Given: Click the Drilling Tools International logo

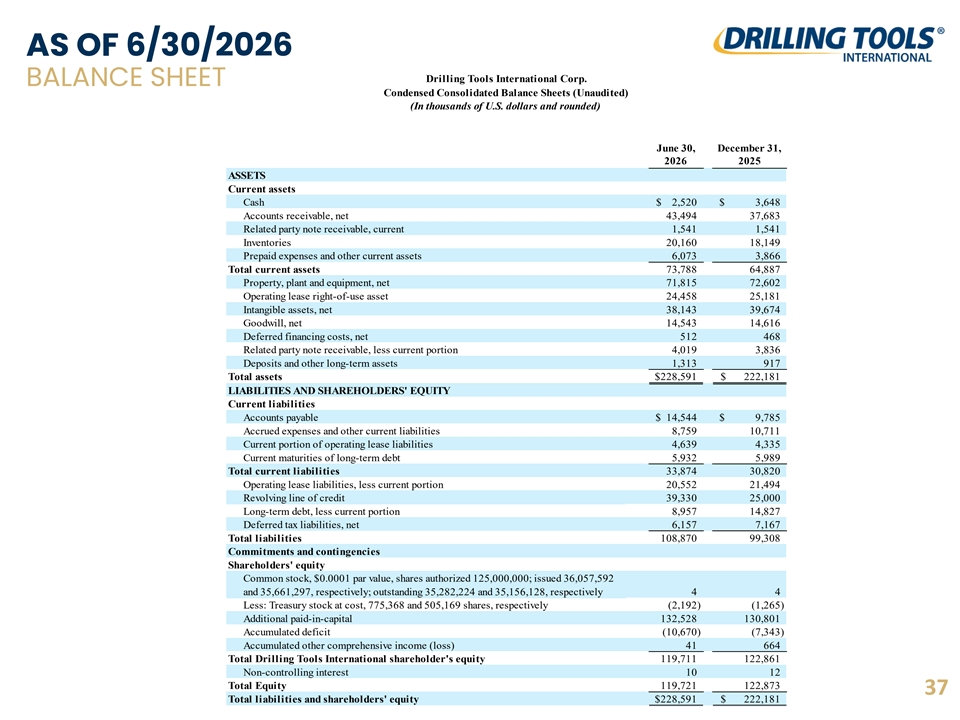Looking at the screenshot, I should [828, 45].
